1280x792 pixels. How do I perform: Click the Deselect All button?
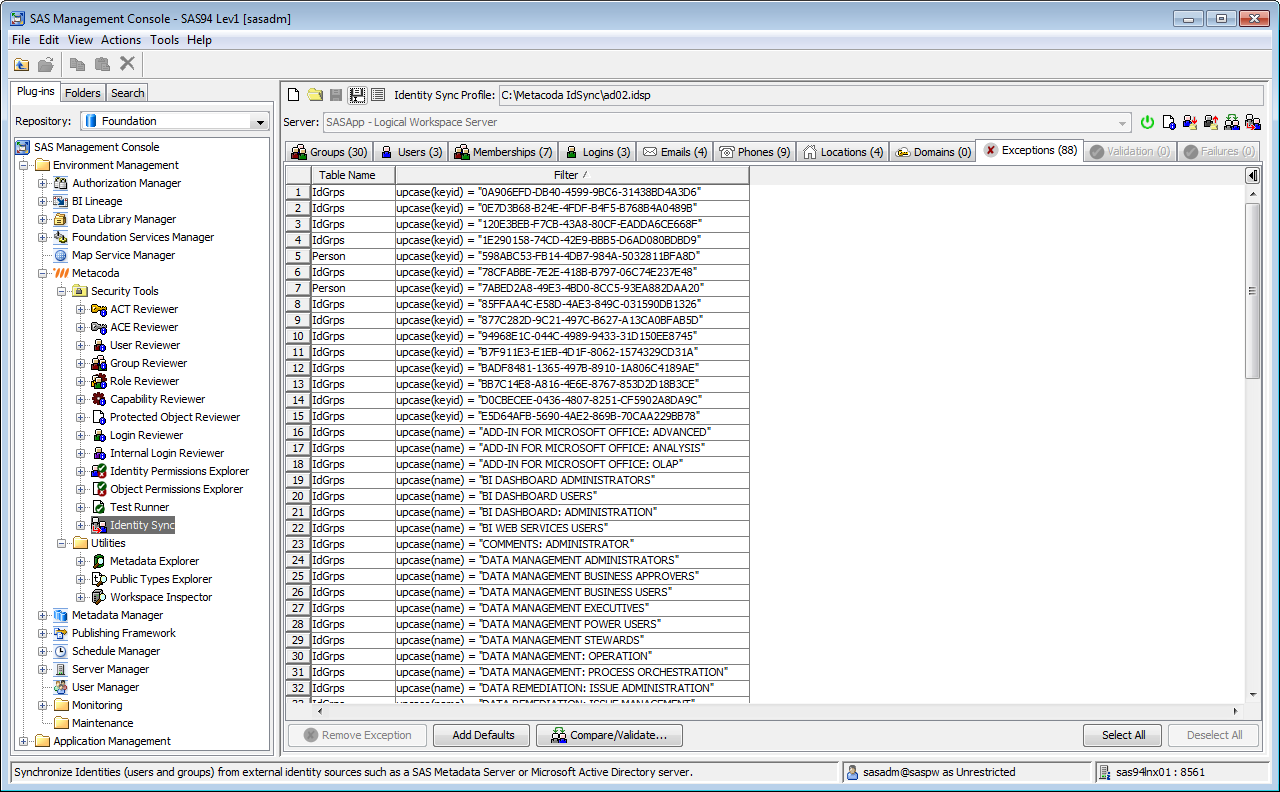point(1215,735)
